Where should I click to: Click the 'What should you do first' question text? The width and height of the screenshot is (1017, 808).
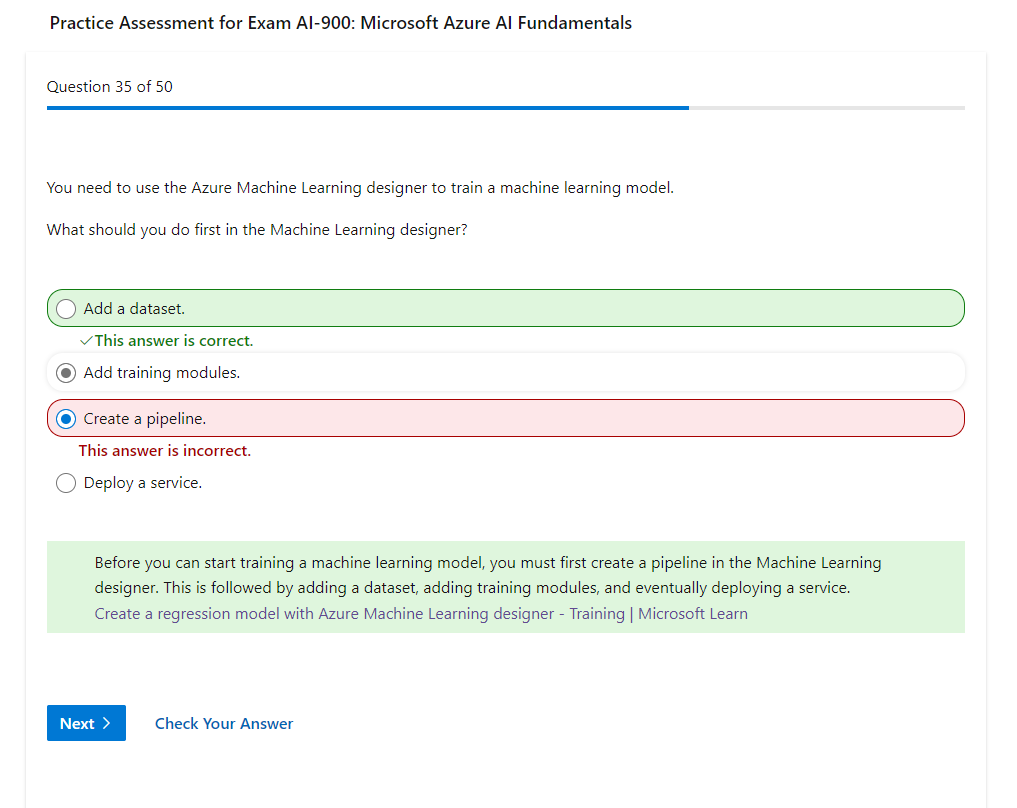pyautogui.click(x=257, y=230)
